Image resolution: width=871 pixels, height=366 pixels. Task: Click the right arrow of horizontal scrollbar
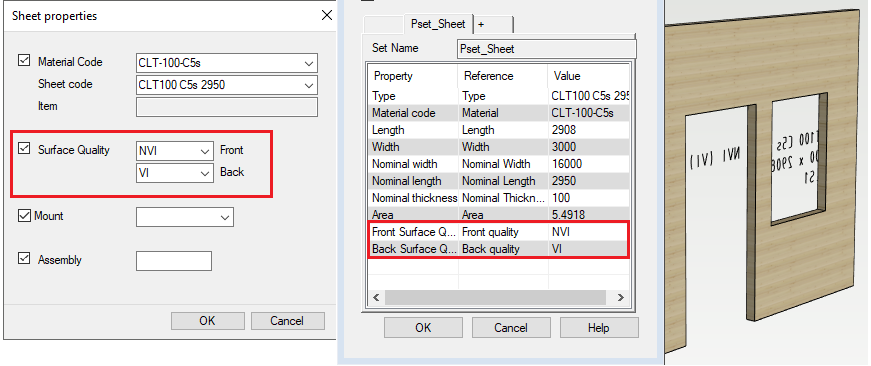[x=620, y=298]
